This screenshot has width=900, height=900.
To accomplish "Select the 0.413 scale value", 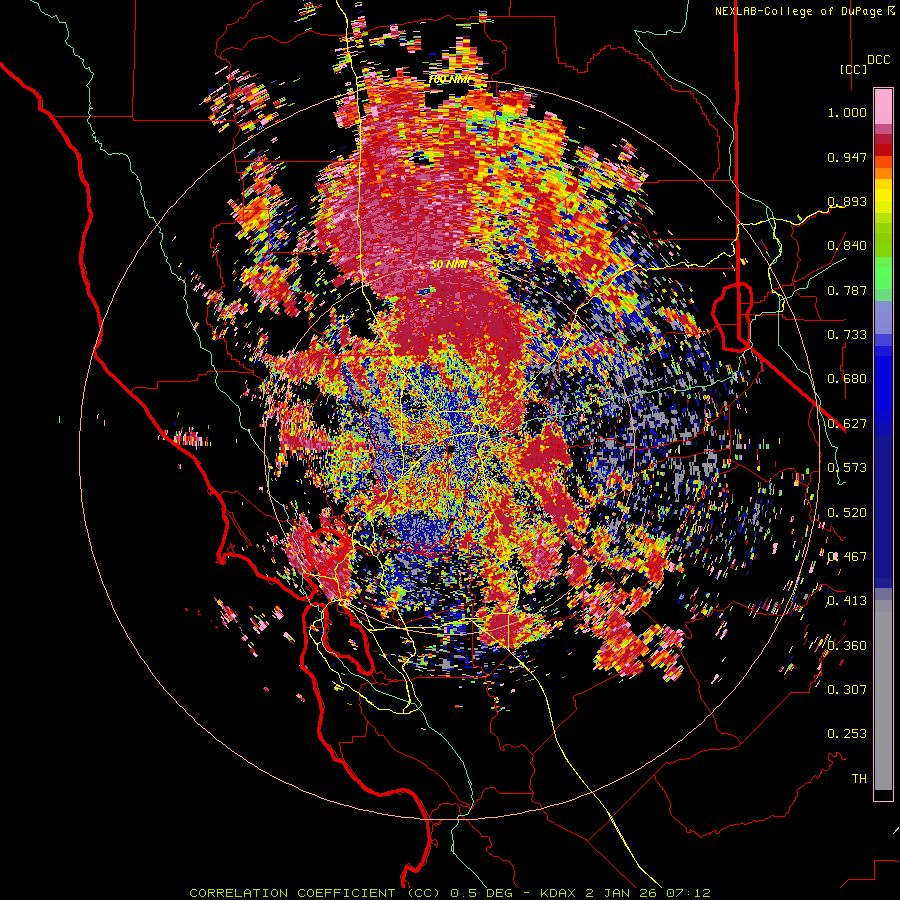I will 847,601.
